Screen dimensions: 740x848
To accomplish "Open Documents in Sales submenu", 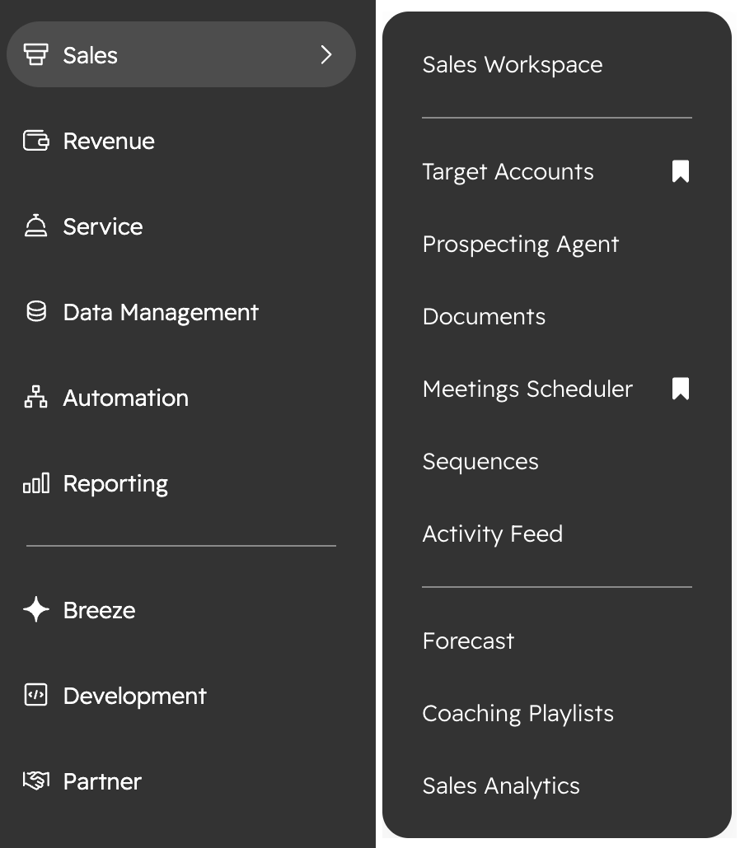I will (484, 316).
